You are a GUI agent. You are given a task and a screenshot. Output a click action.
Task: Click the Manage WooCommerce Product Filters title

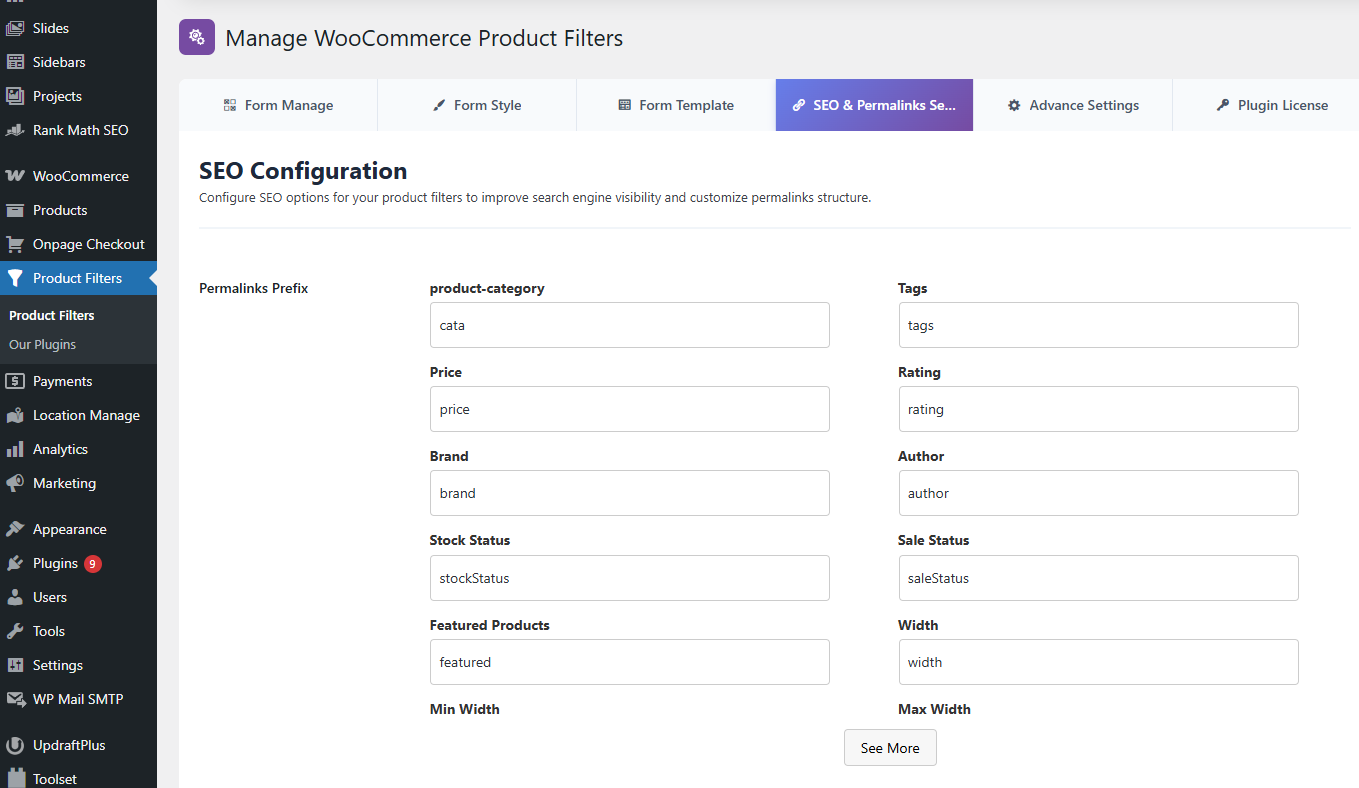(x=424, y=38)
